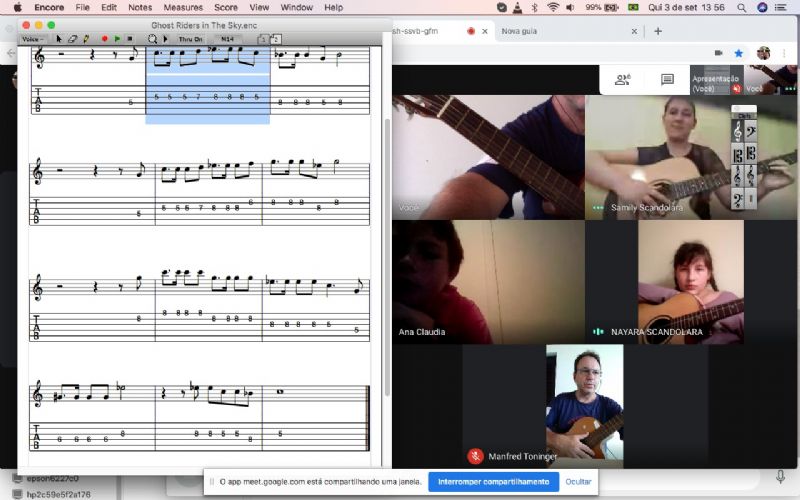This screenshot has height=500, width=800.
Task: Open a new browser tab with plus
Action: (x=658, y=31)
